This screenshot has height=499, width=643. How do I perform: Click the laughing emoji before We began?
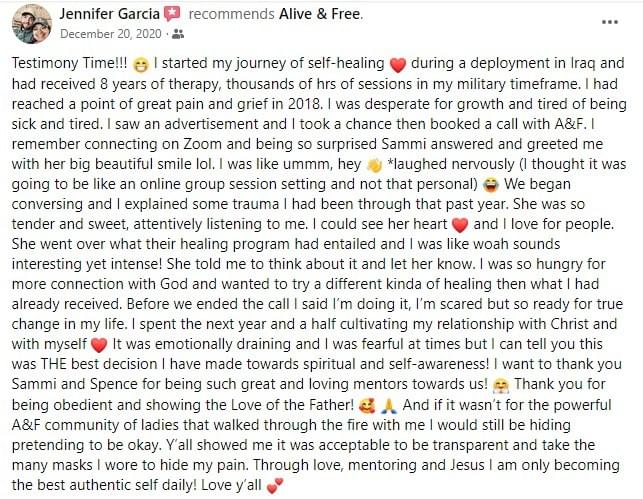tap(491, 185)
